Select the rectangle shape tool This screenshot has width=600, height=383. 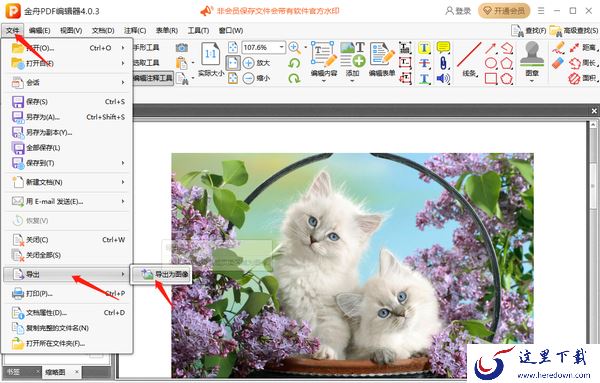(491, 78)
